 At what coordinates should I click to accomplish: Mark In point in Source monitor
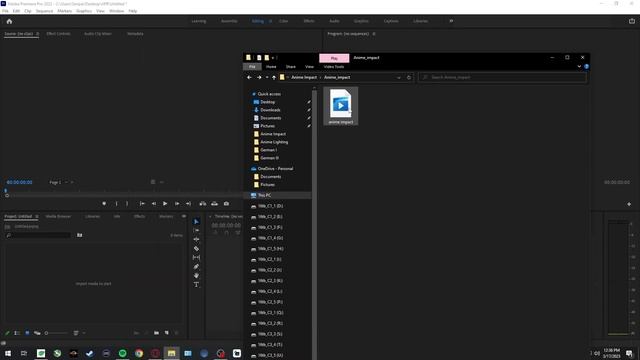[x=116, y=204]
